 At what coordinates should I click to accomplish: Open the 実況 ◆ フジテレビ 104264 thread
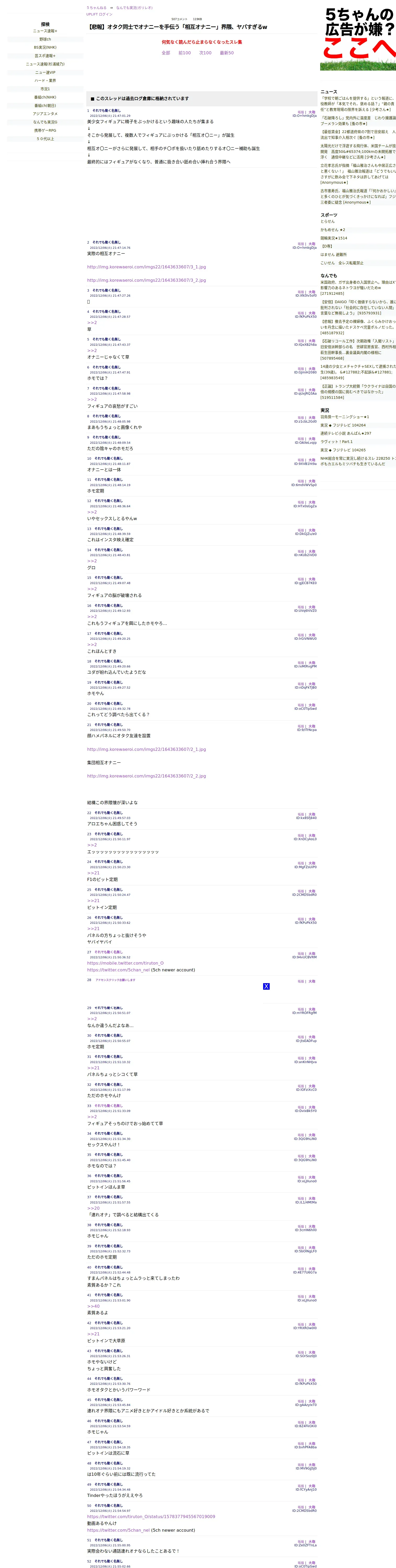(x=343, y=425)
